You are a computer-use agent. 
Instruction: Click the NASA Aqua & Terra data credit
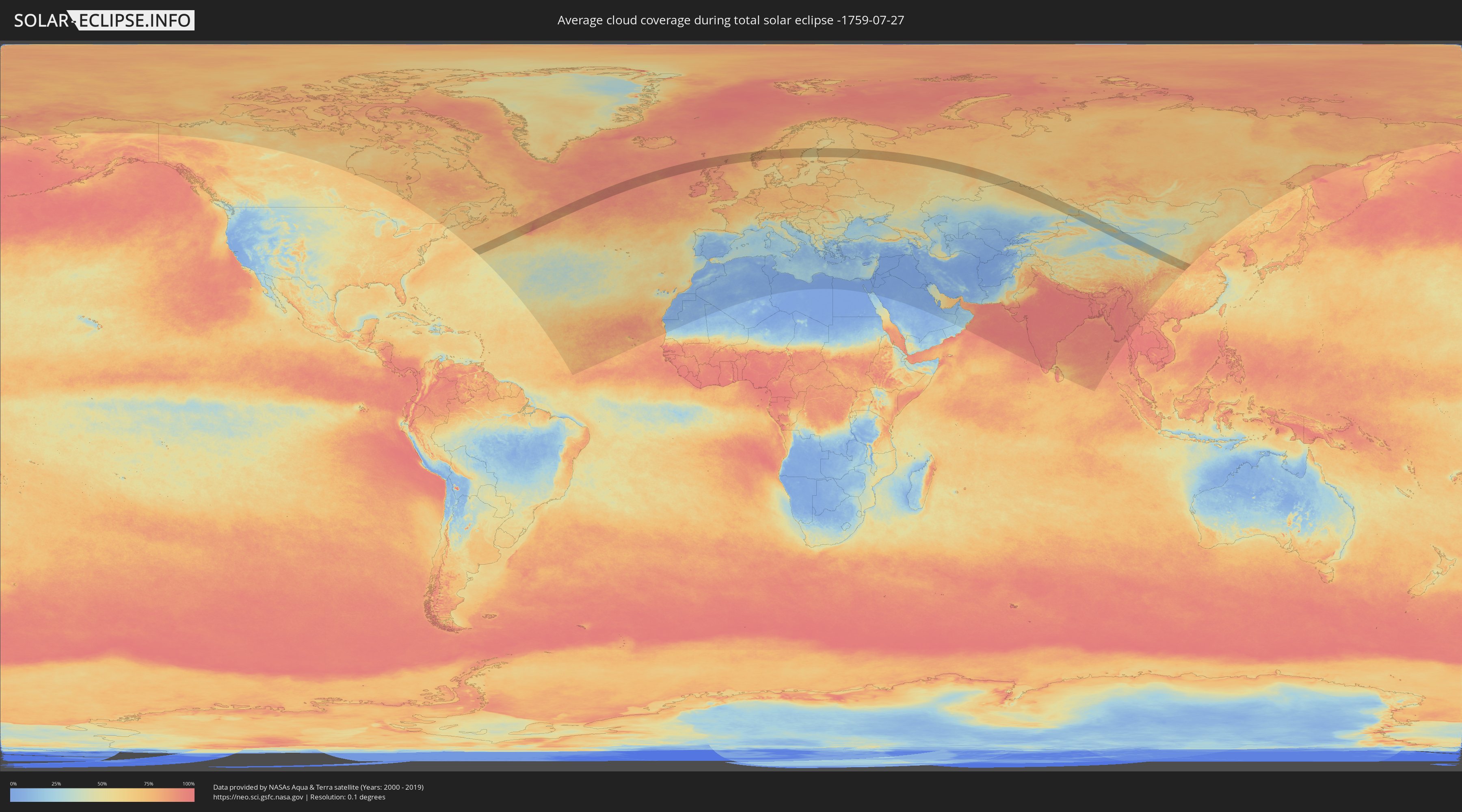[x=318, y=787]
